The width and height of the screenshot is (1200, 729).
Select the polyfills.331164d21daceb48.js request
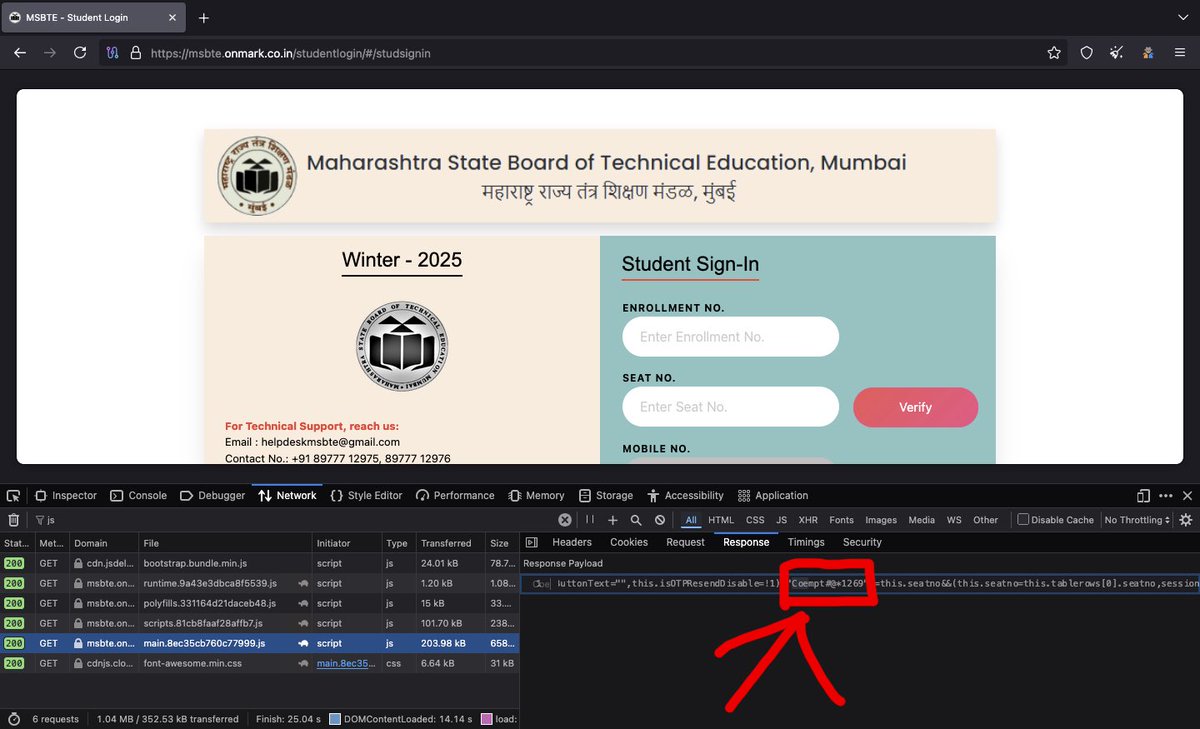pyautogui.click(x=259, y=603)
